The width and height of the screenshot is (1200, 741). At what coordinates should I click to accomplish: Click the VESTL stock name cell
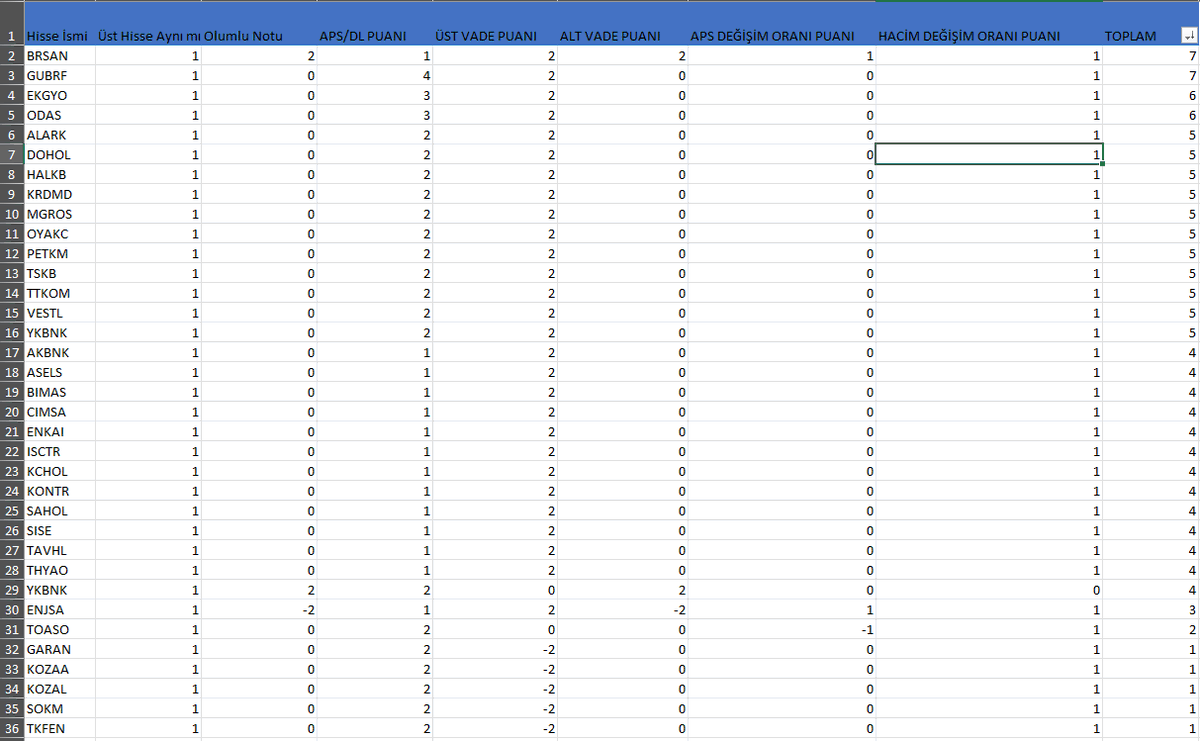tap(58, 313)
